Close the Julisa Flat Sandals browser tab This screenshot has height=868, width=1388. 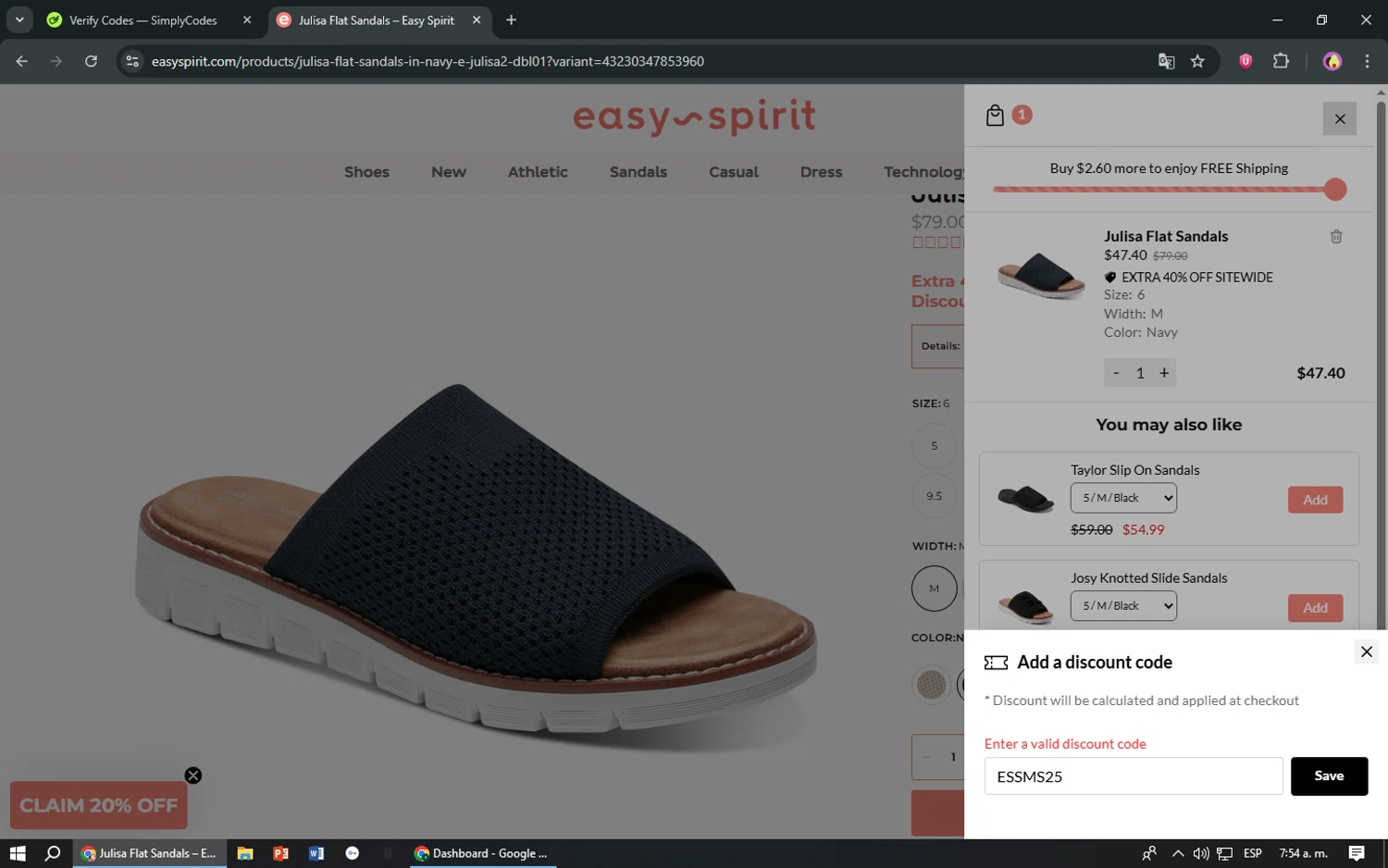[477, 20]
